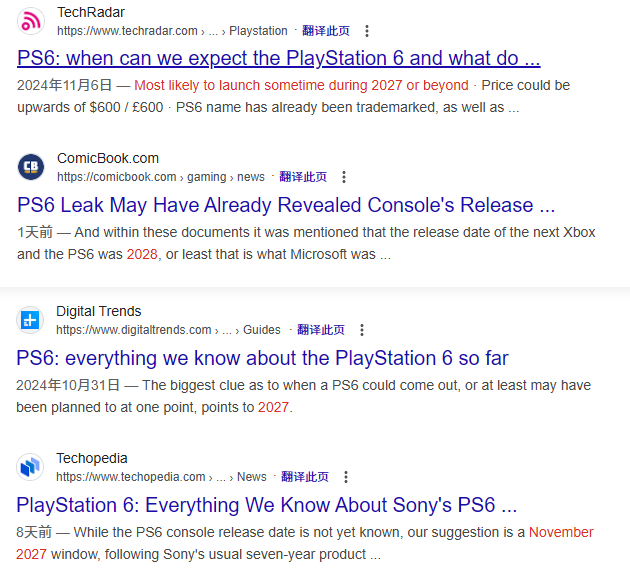The image size is (630, 574).
Task: Open the three-dot menu for Techopedia result
Action: coord(346,477)
